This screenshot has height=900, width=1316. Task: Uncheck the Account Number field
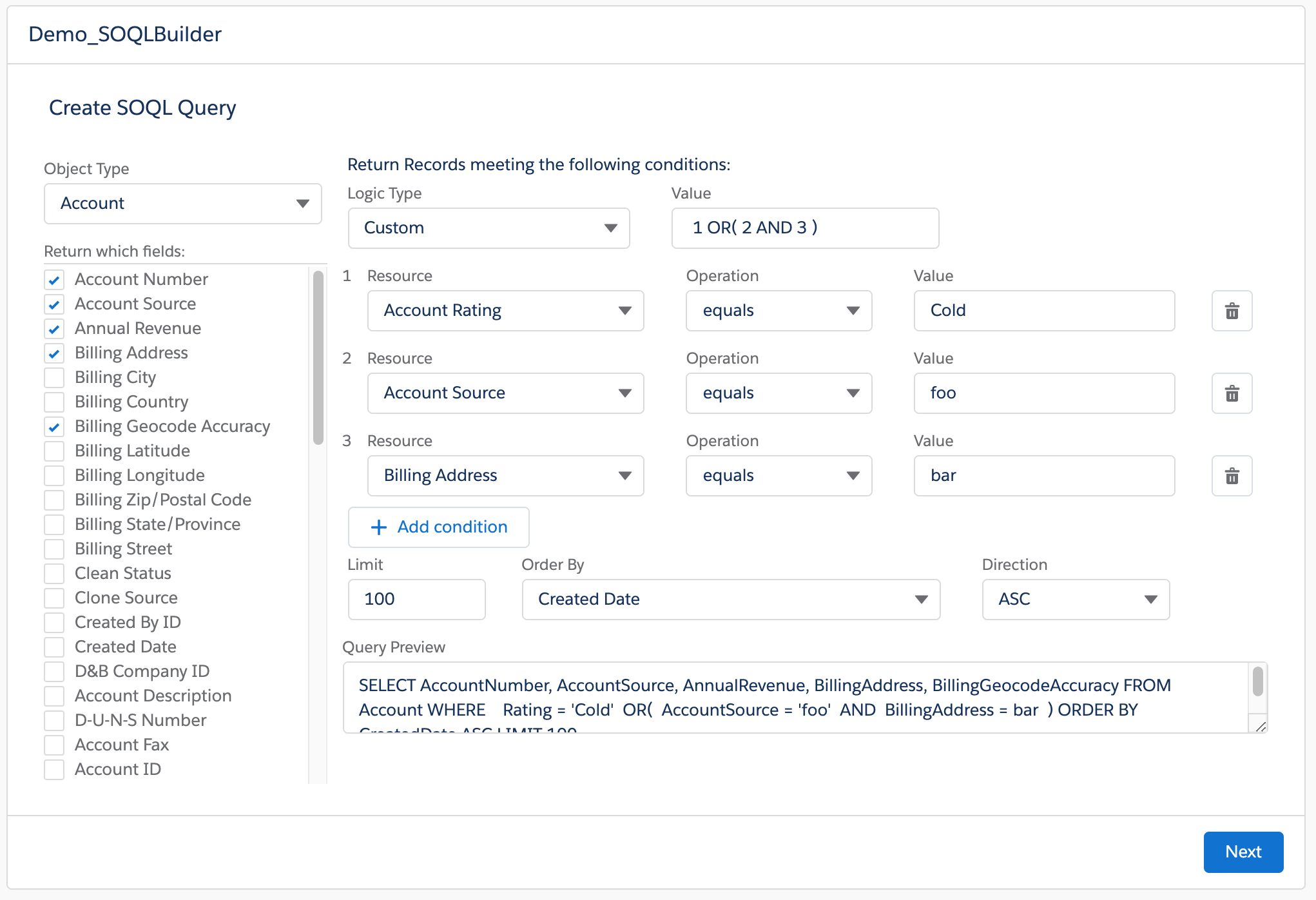54,280
